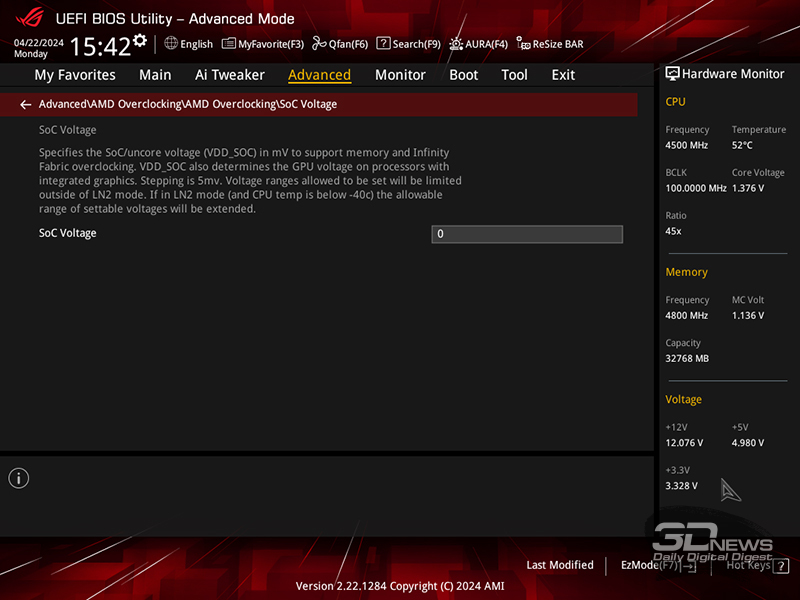Click memory frequency value 4800 MHz
Image resolution: width=800 pixels, height=600 pixels.
[x=687, y=316]
